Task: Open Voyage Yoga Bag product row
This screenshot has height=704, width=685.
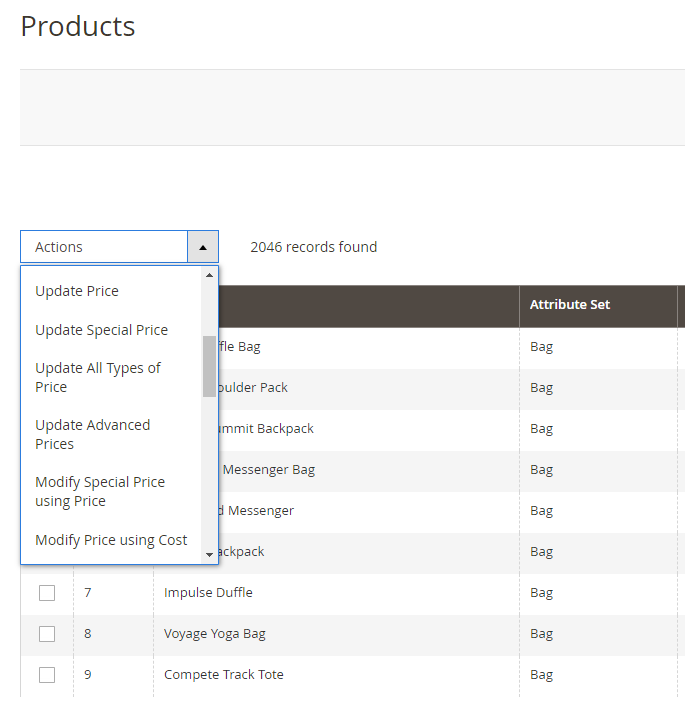Action: 214,634
